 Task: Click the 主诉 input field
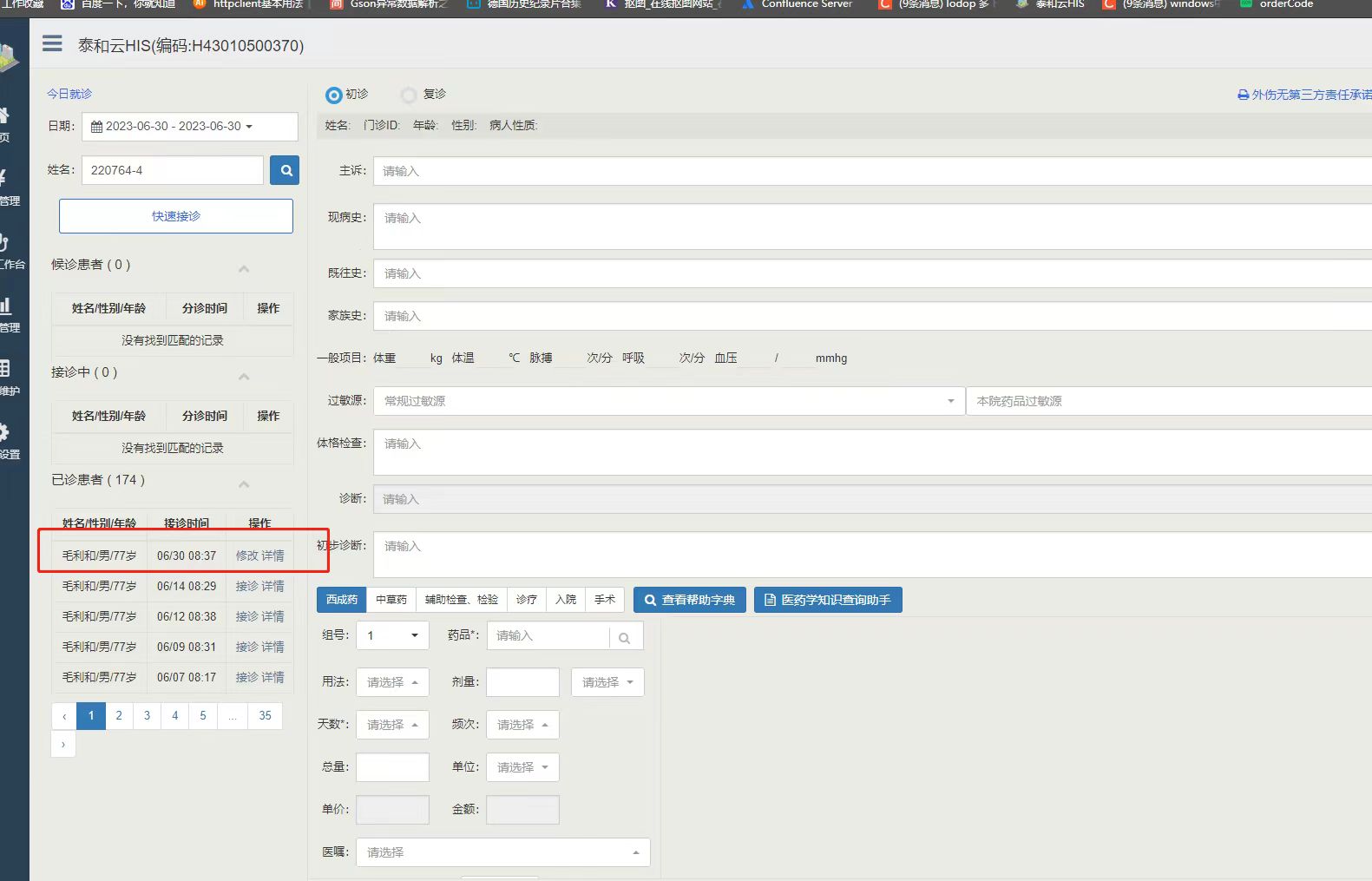click(x=873, y=171)
